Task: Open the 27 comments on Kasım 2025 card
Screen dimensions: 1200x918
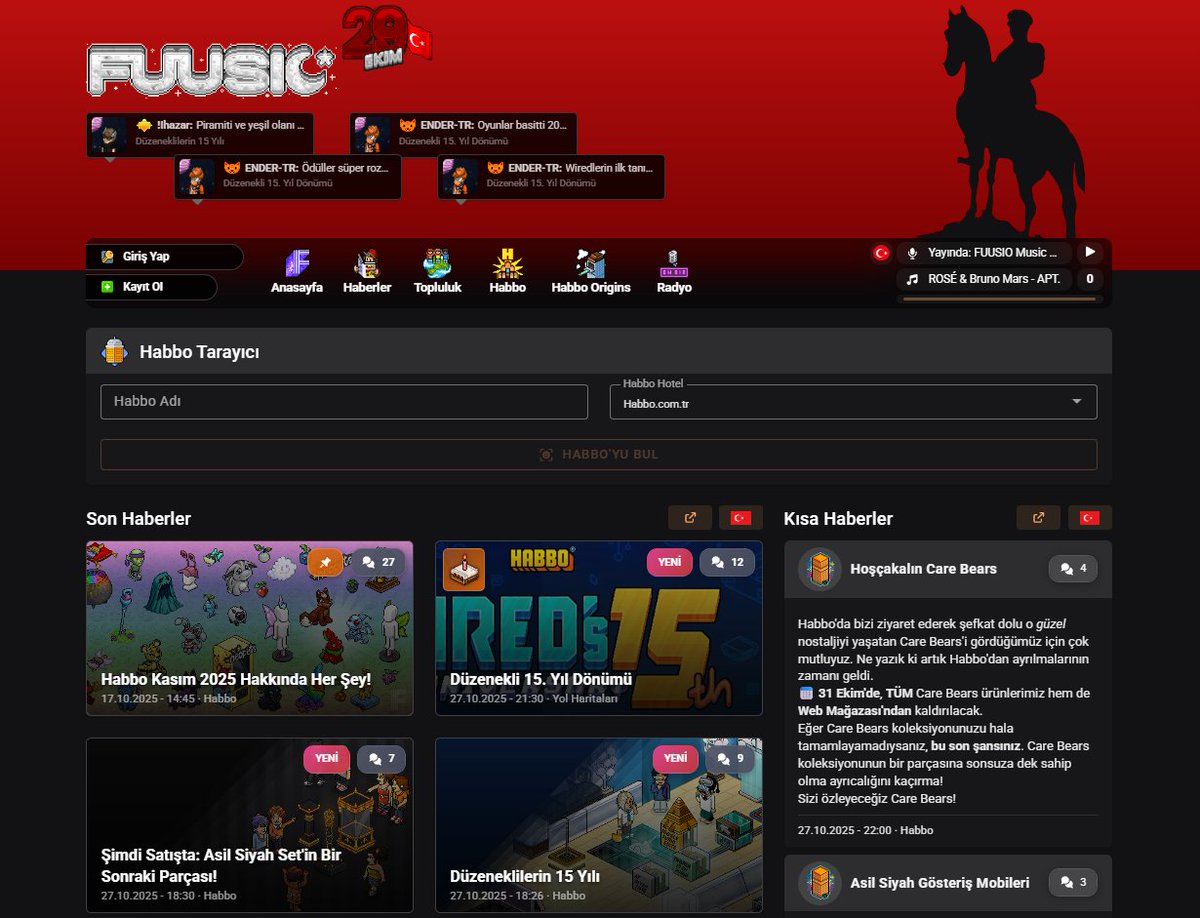Action: tap(378, 563)
